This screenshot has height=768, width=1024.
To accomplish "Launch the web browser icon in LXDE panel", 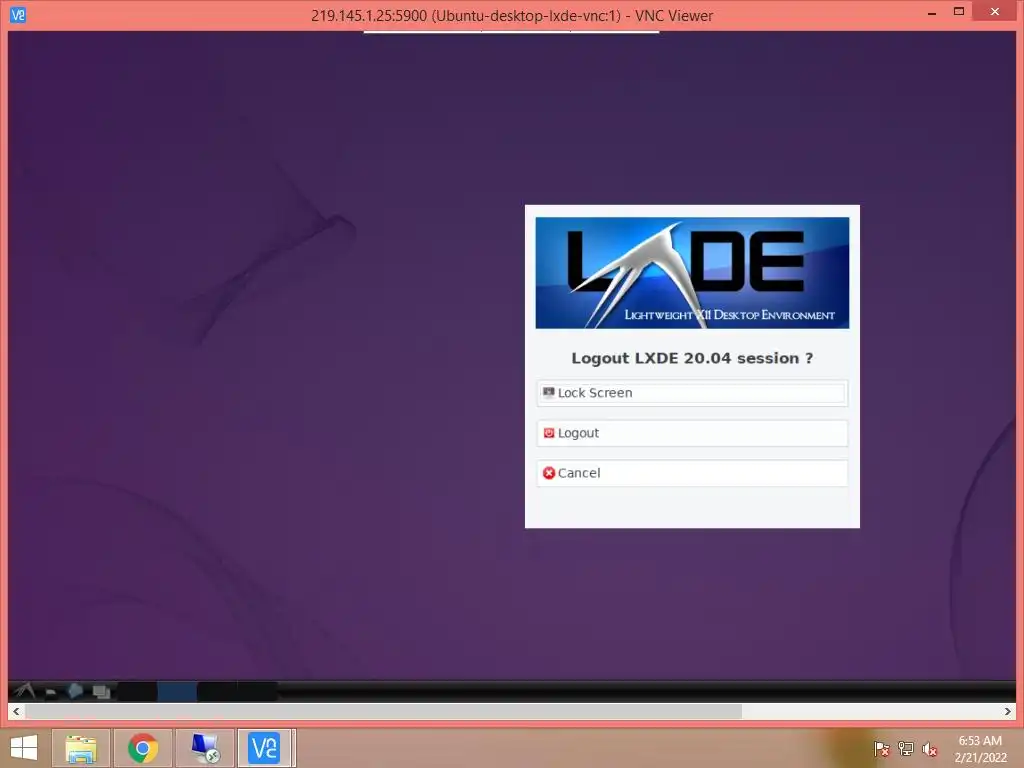I will (75, 690).
